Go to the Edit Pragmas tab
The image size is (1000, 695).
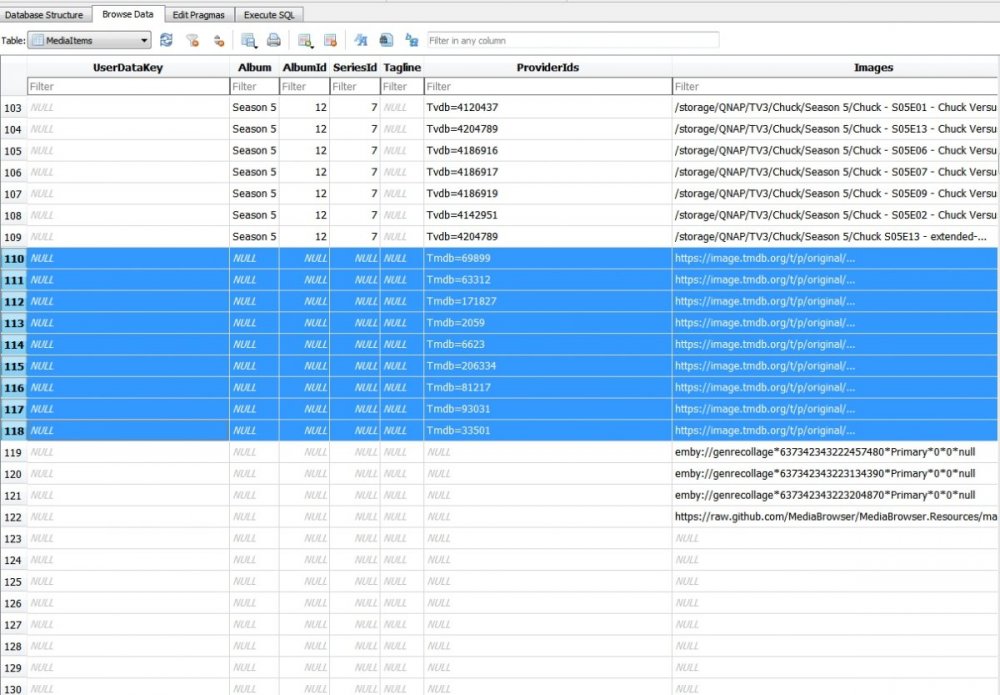[x=199, y=15]
